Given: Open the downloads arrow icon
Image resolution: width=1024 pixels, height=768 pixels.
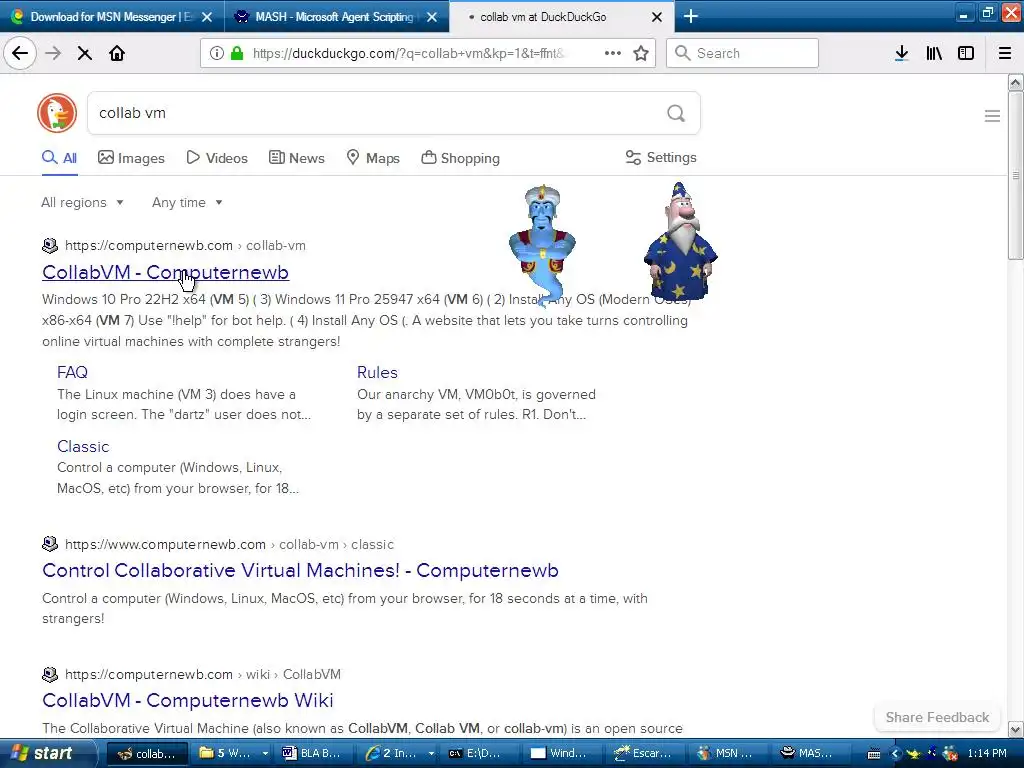Looking at the screenshot, I should point(901,53).
